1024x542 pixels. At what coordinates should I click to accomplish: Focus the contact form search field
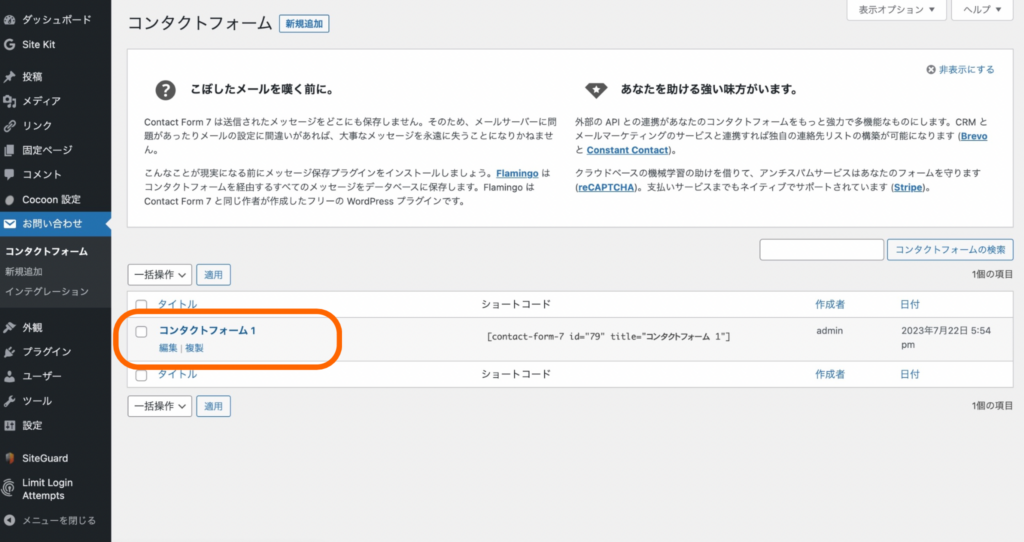(x=821, y=250)
